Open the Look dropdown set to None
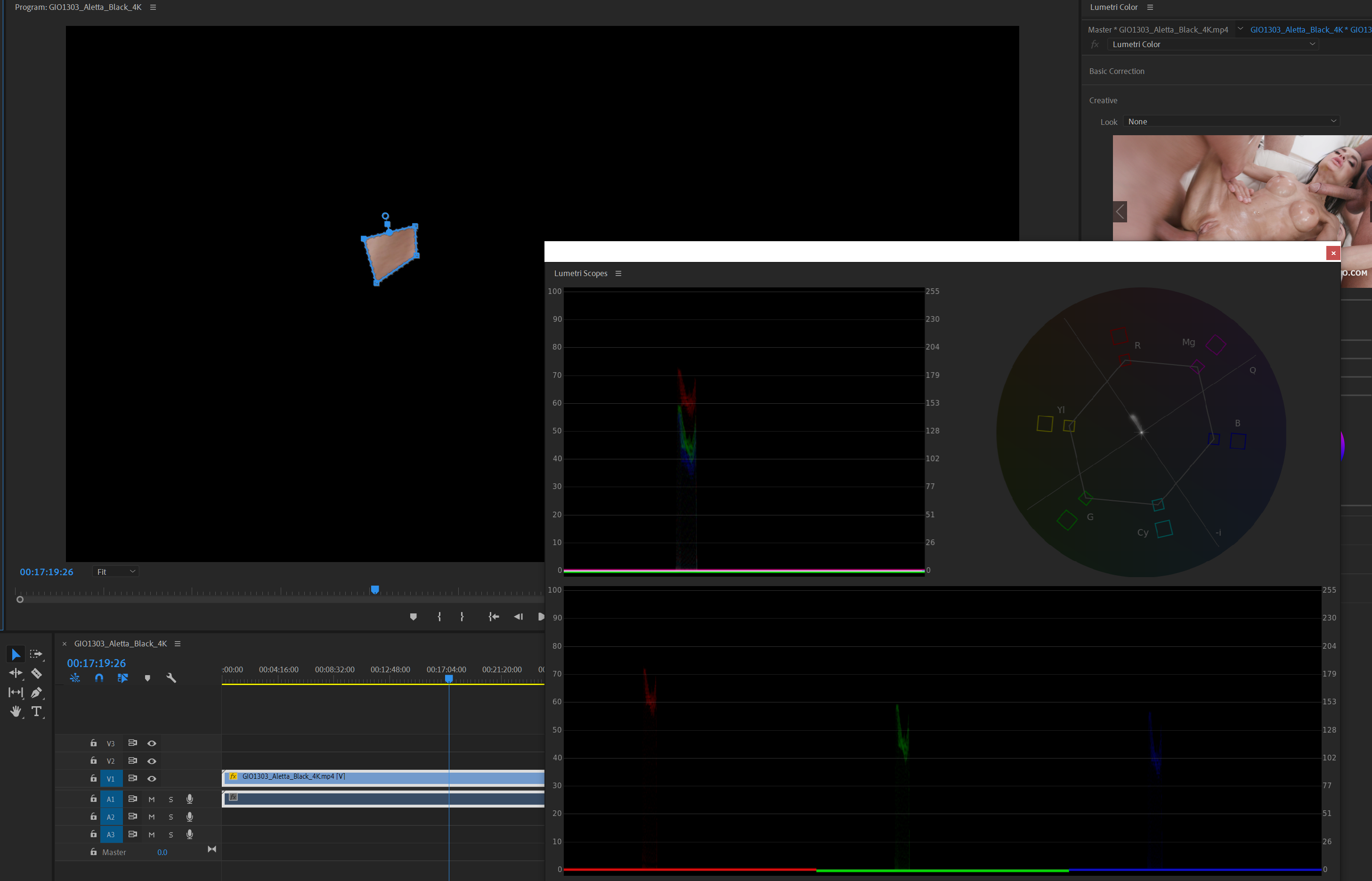The height and width of the screenshot is (881, 1372). click(1231, 121)
